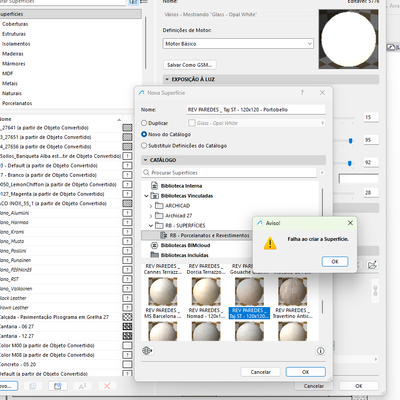
Task: Click the white sphere surface preview
Action: 348,39
